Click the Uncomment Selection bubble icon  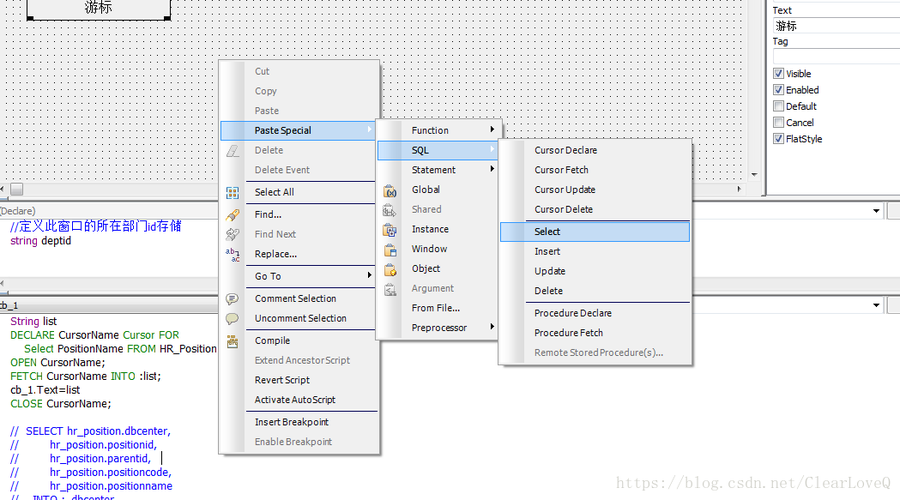pyautogui.click(x=232, y=319)
